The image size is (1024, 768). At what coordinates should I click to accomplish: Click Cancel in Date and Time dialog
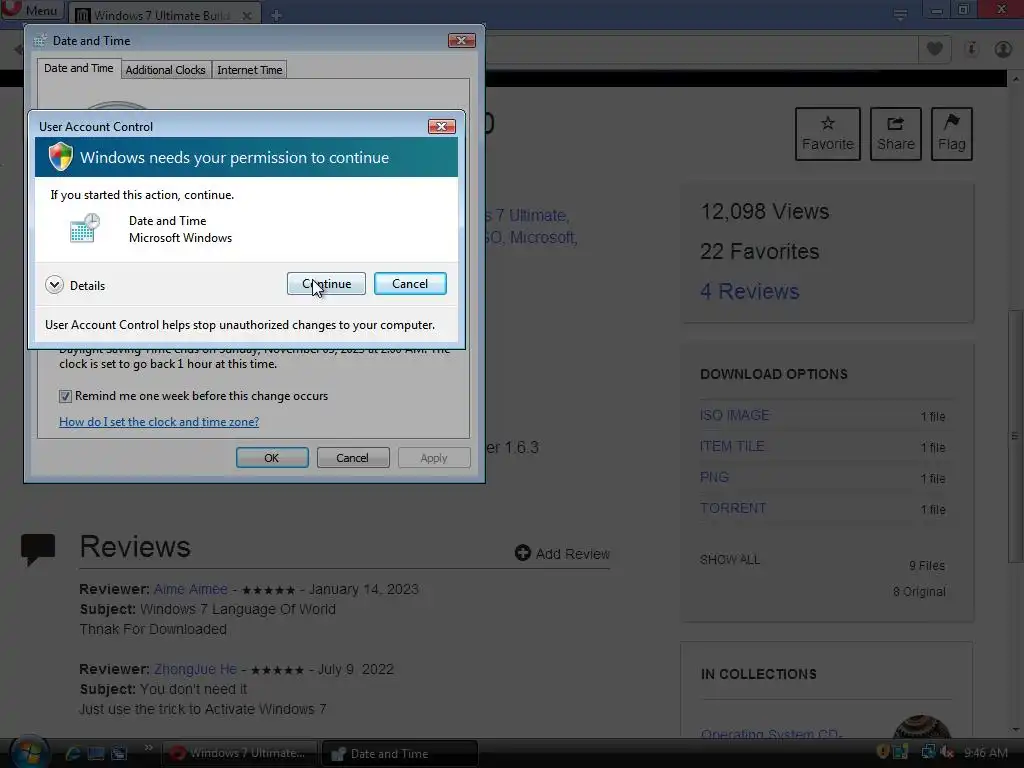353,458
